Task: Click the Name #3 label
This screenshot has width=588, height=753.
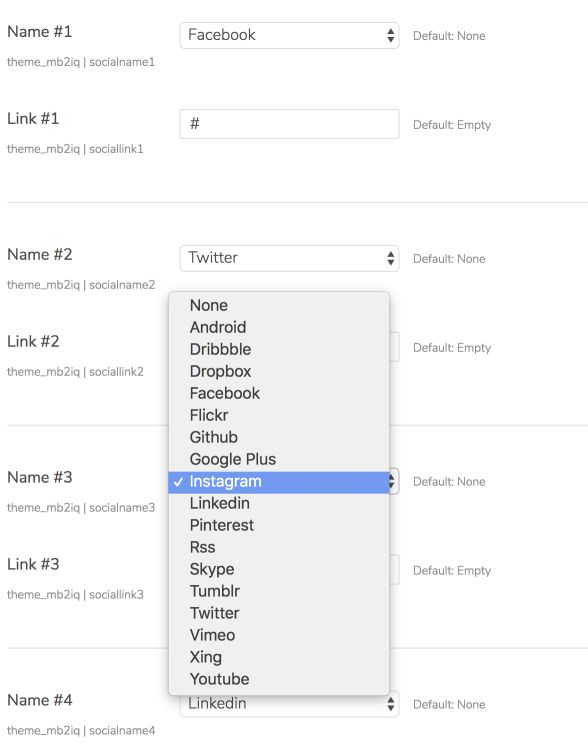Action: tap(40, 477)
